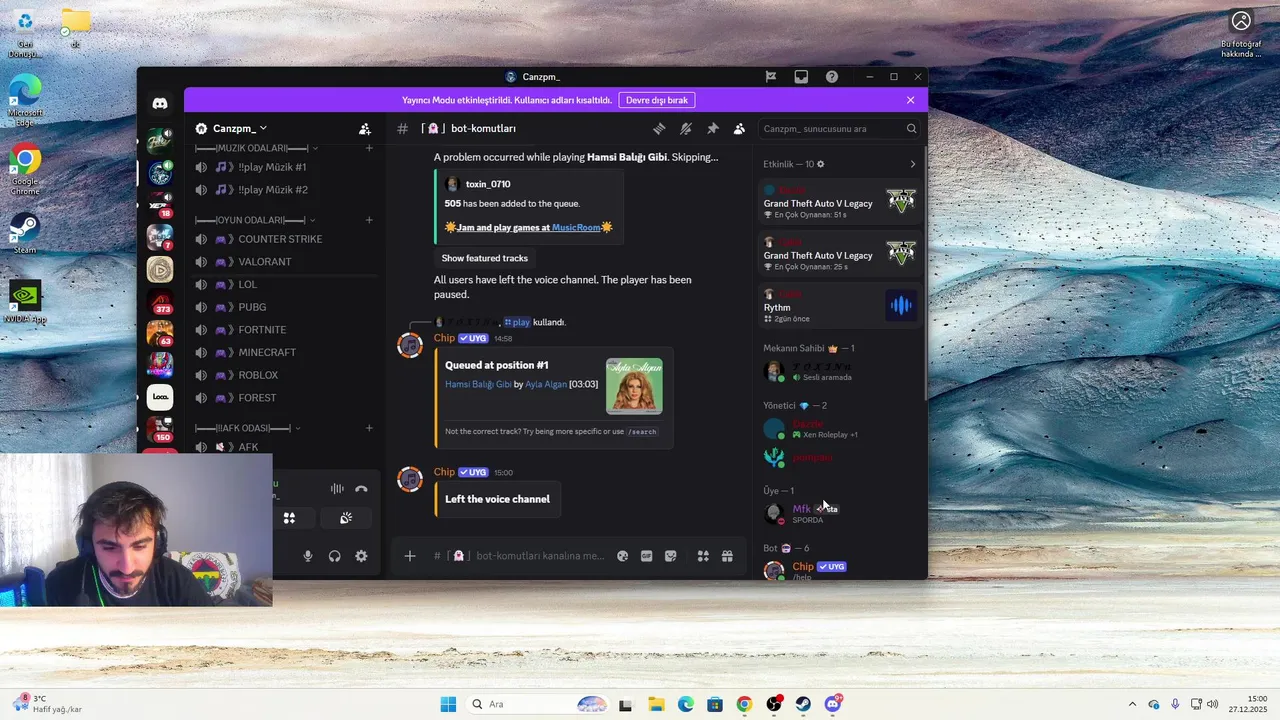Open the MusicRoom link
This screenshot has height=720, width=1280.
pos(576,228)
